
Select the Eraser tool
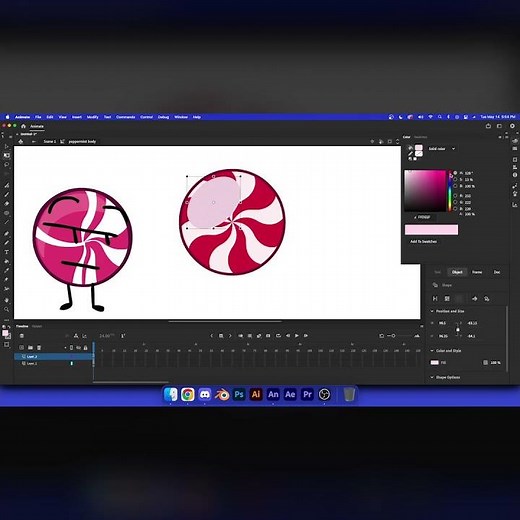7,204
